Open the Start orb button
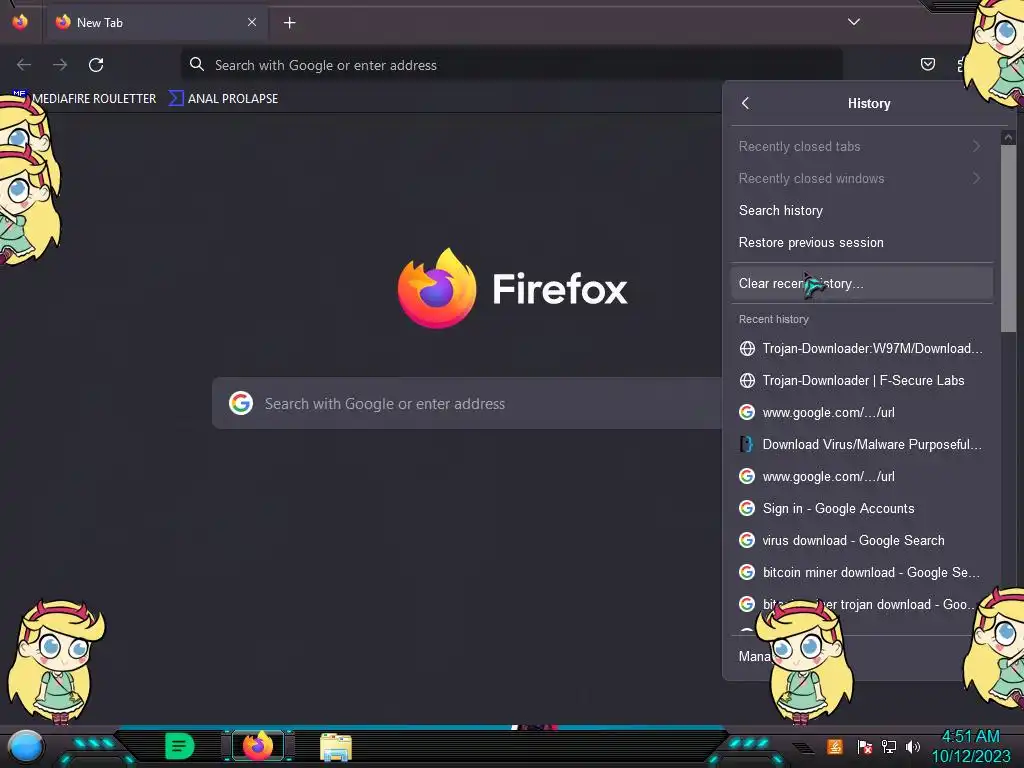 (x=25, y=746)
